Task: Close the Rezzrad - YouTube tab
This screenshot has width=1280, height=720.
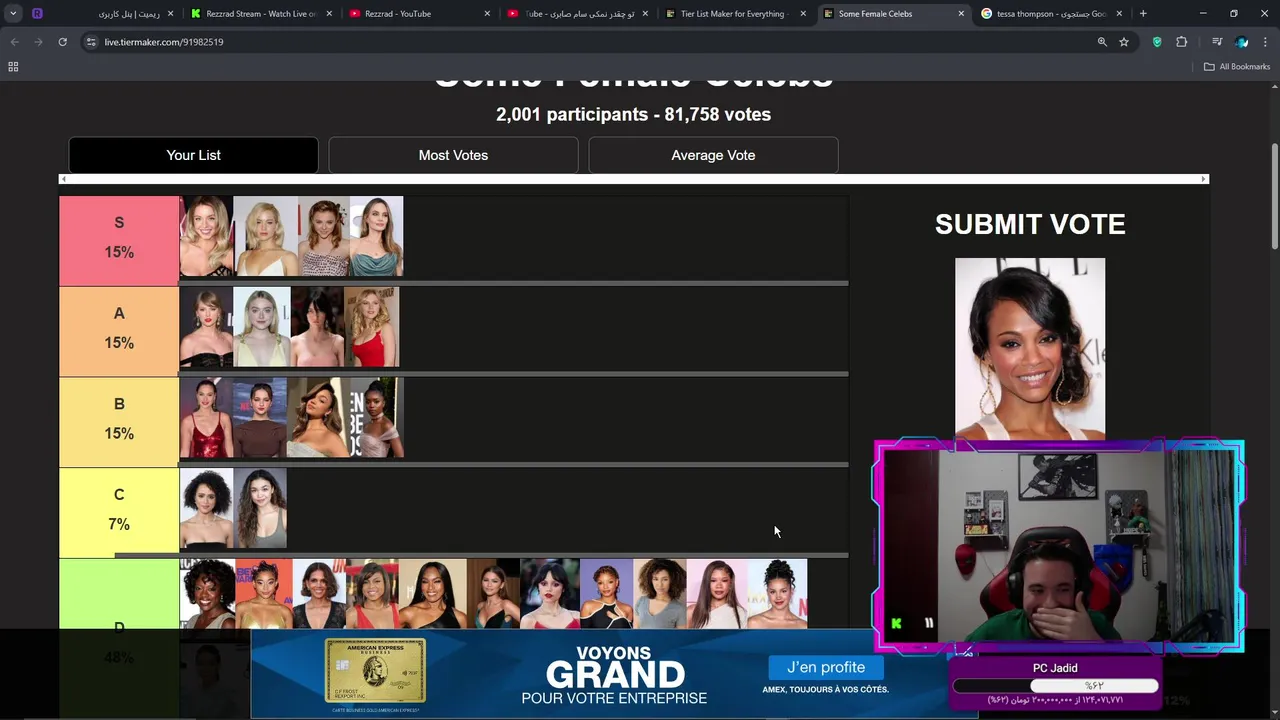Action: 487,14
